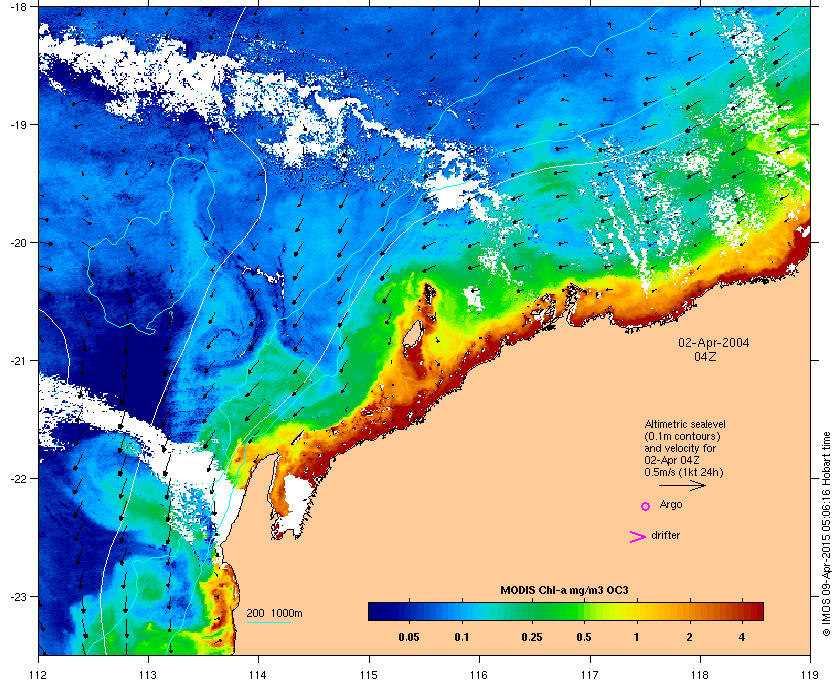Click the colorbar tick label 1
The image size is (840, 680).
[636, 637]
